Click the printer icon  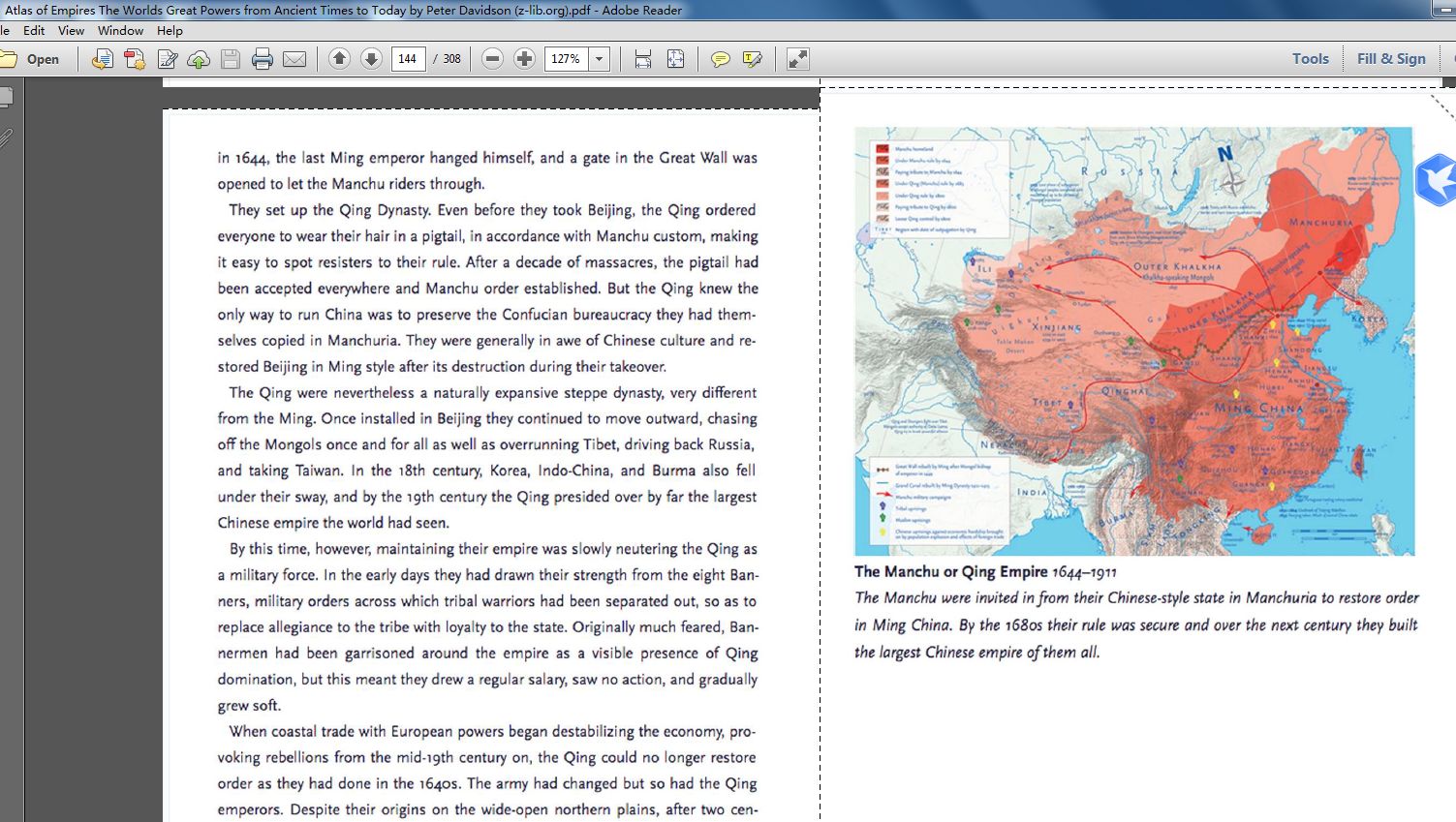262,59
